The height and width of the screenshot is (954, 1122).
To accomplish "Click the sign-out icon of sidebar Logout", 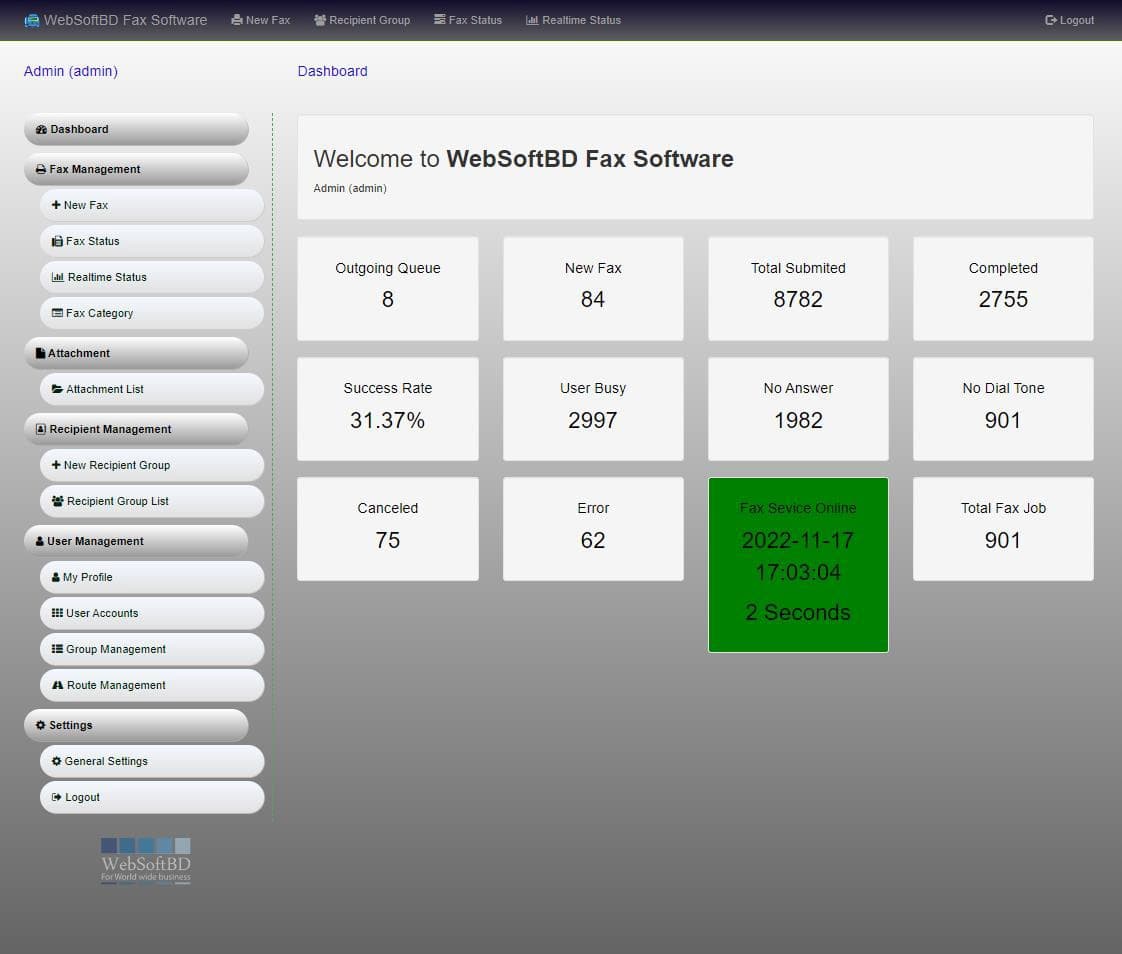I will (x=57, y=797).
